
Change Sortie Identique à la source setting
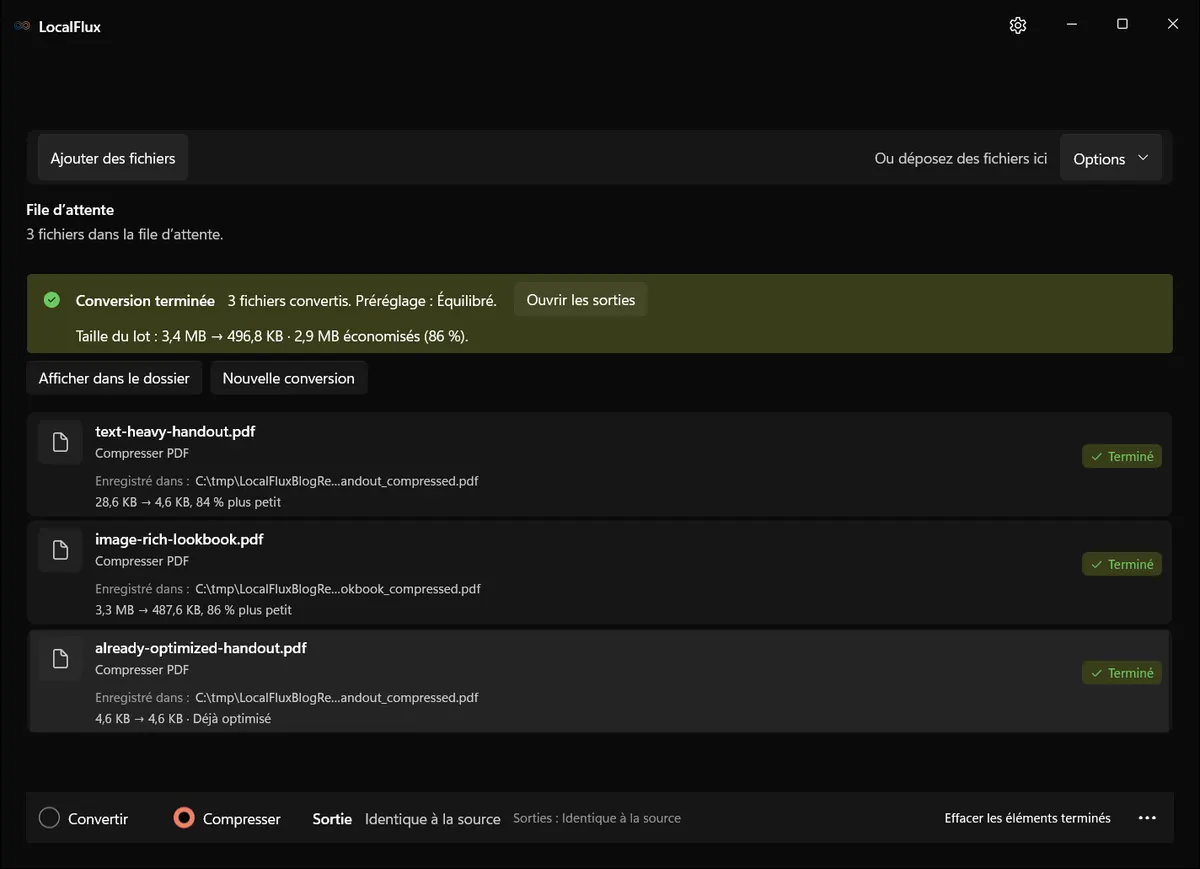pos(432,819)
